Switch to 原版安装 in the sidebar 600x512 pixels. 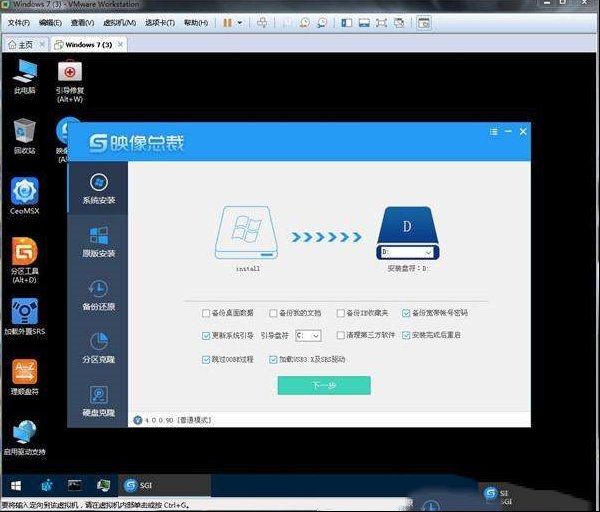click(98, 241)
